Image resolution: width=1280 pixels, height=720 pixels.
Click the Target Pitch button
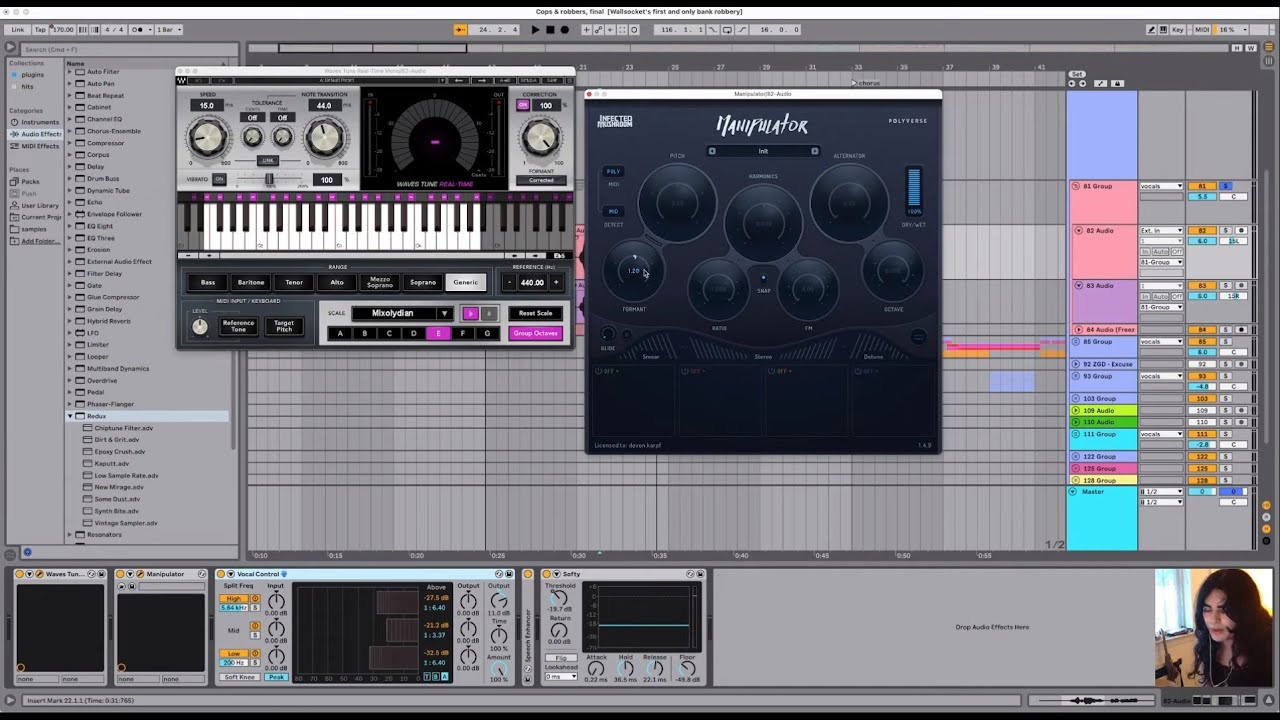point(284,326)
